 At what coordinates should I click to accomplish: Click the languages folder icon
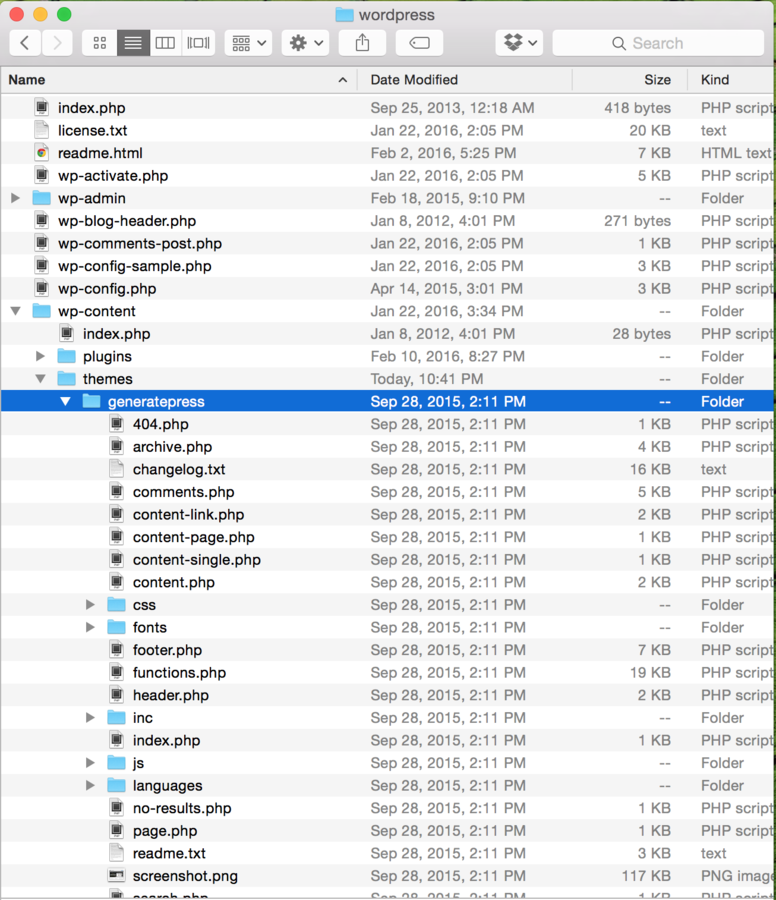(117, 785)
